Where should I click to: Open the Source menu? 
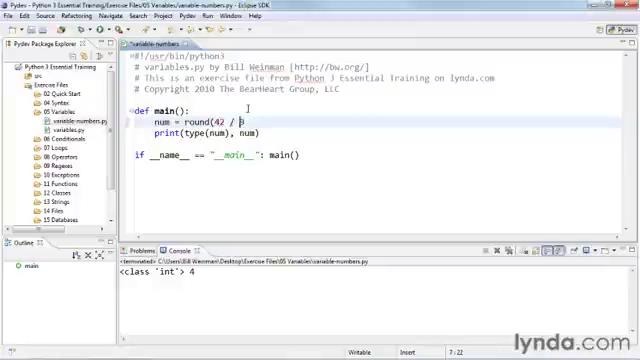pyautogui.click(x=45, y=16)
